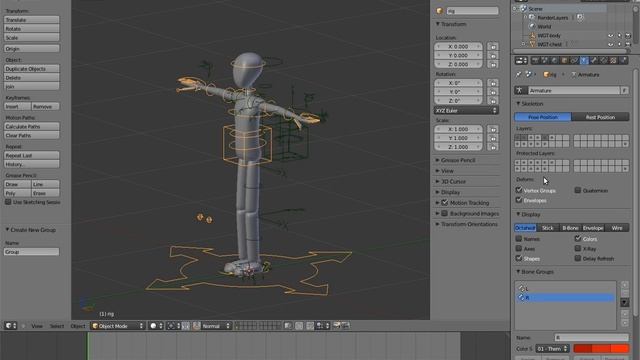Select Wire bone display type
Screen dimensions: 640x360
tap(617, 228)
